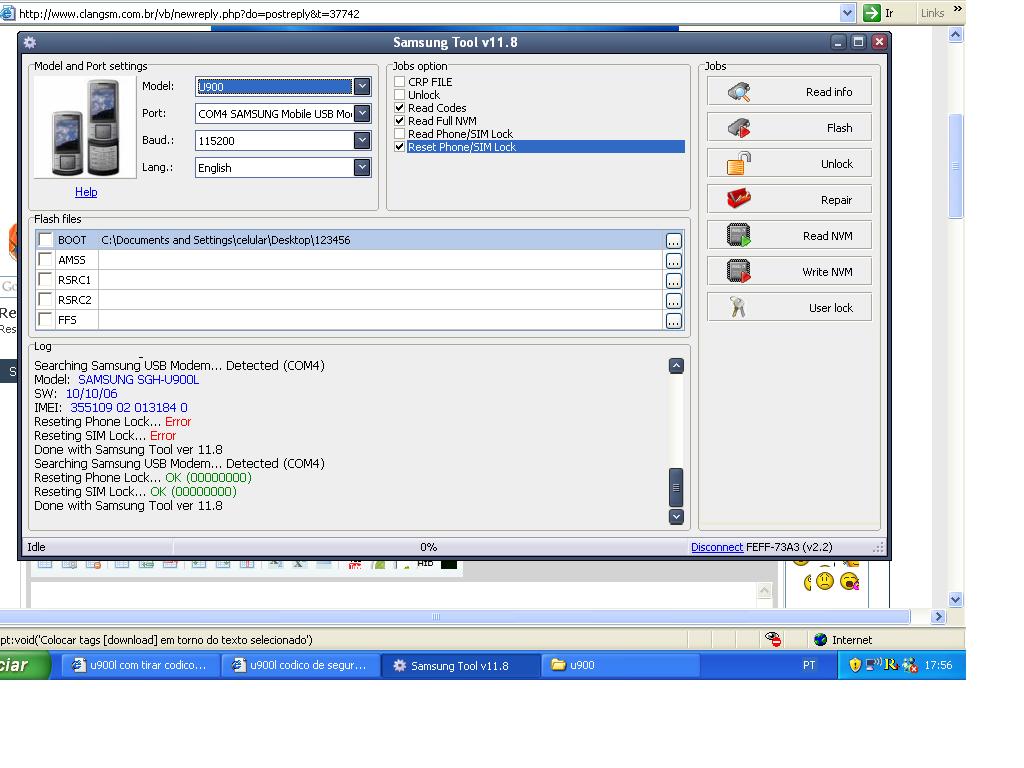Screen dimensions: 1024x768
Task: Tick the Unlock job option checkbox
Action: pos(400,95)
